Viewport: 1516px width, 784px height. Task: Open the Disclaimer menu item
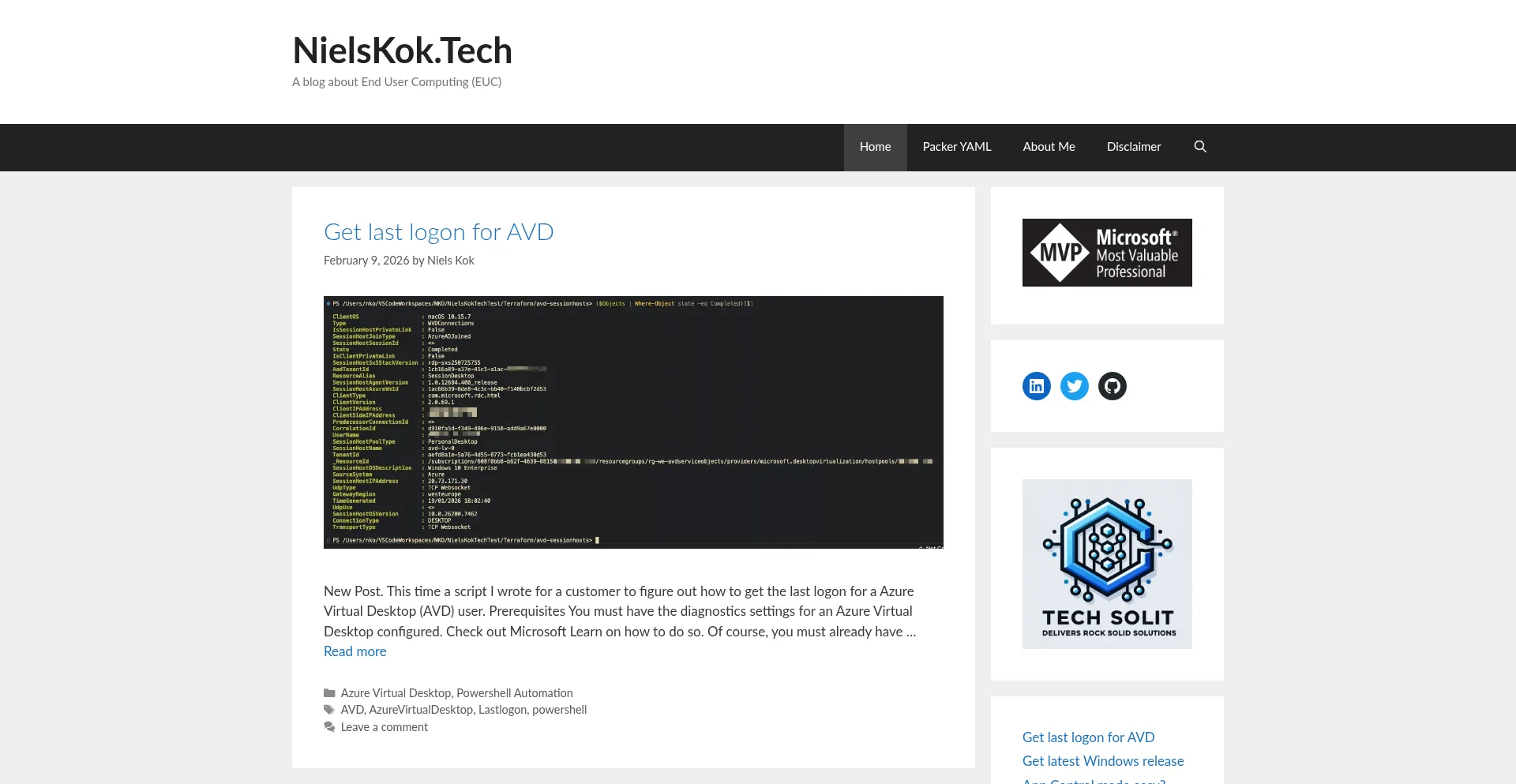[x=1134, y=147]
